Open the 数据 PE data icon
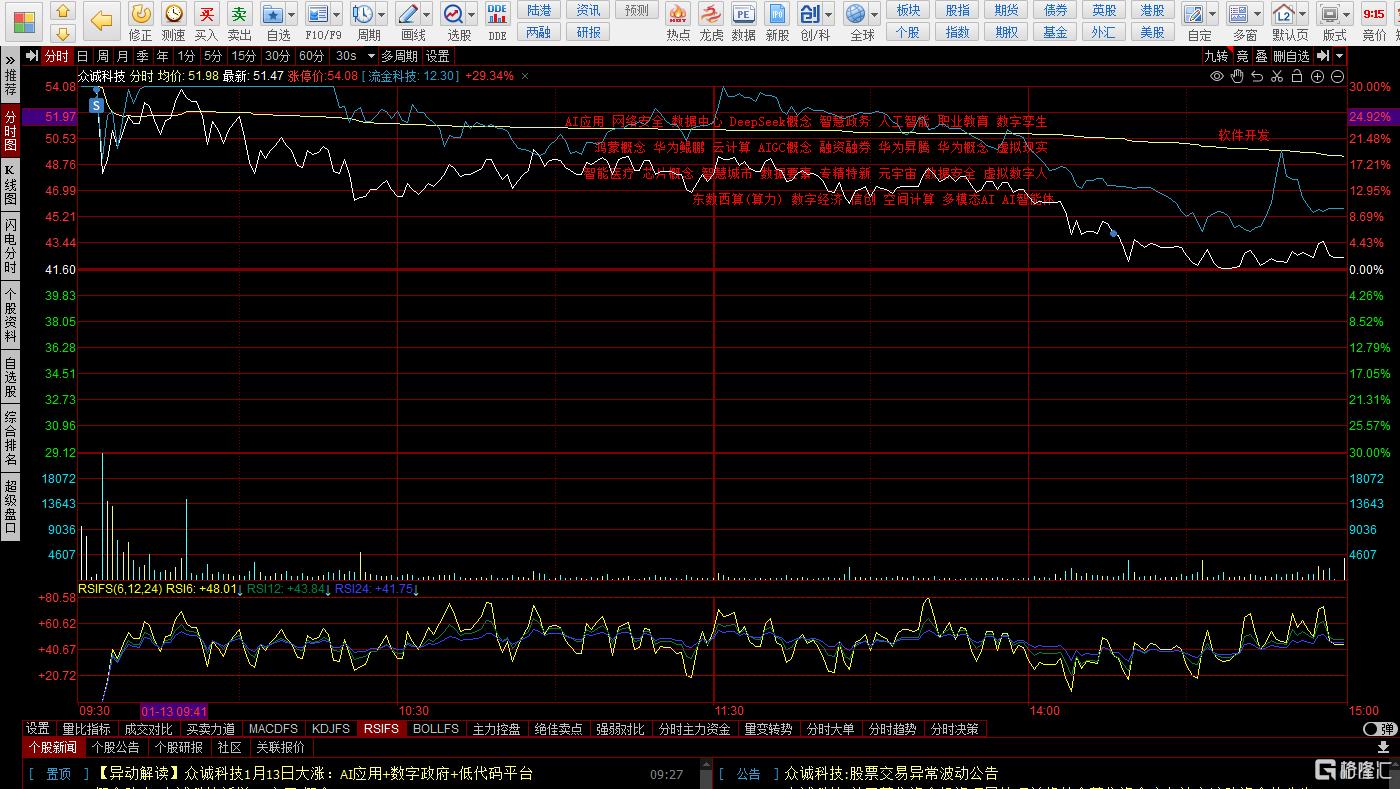Viewport: 1400px width, 789px height. pyautogui.click(x=743, y=14)
